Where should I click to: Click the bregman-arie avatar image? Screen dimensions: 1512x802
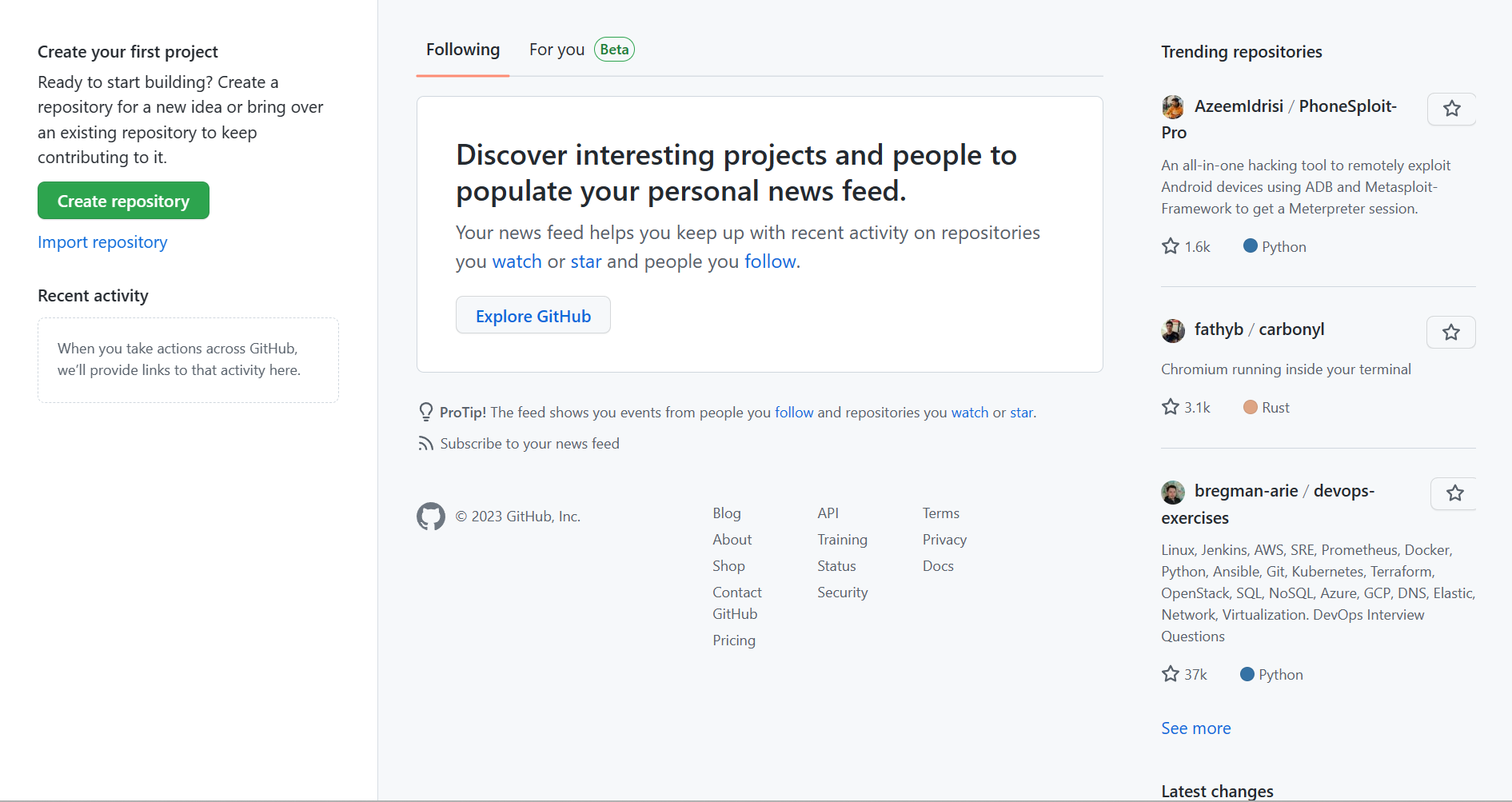(1173, 492)
